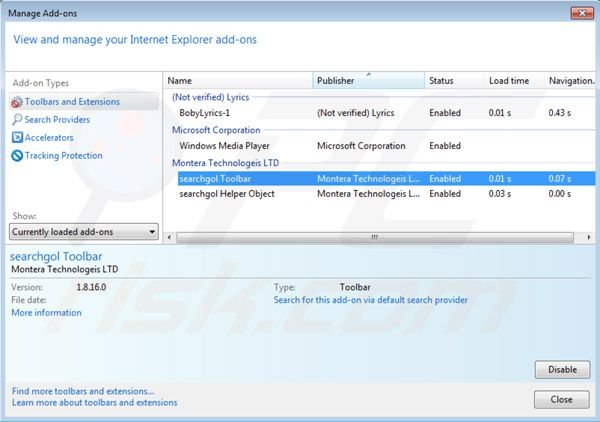Click the 0.43 s navigation time value

coord(559,113)
